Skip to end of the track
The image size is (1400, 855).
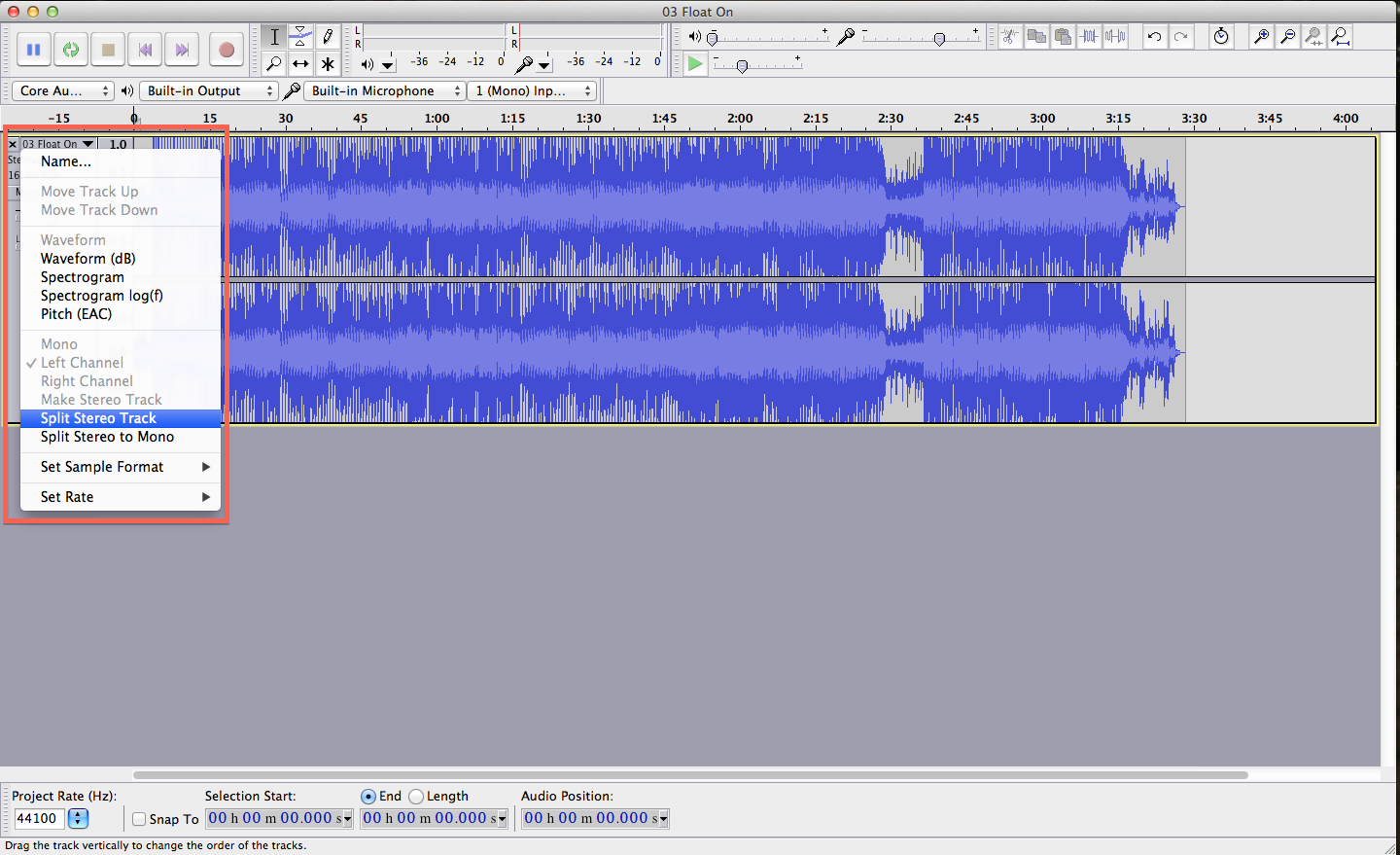coord(183,50)
